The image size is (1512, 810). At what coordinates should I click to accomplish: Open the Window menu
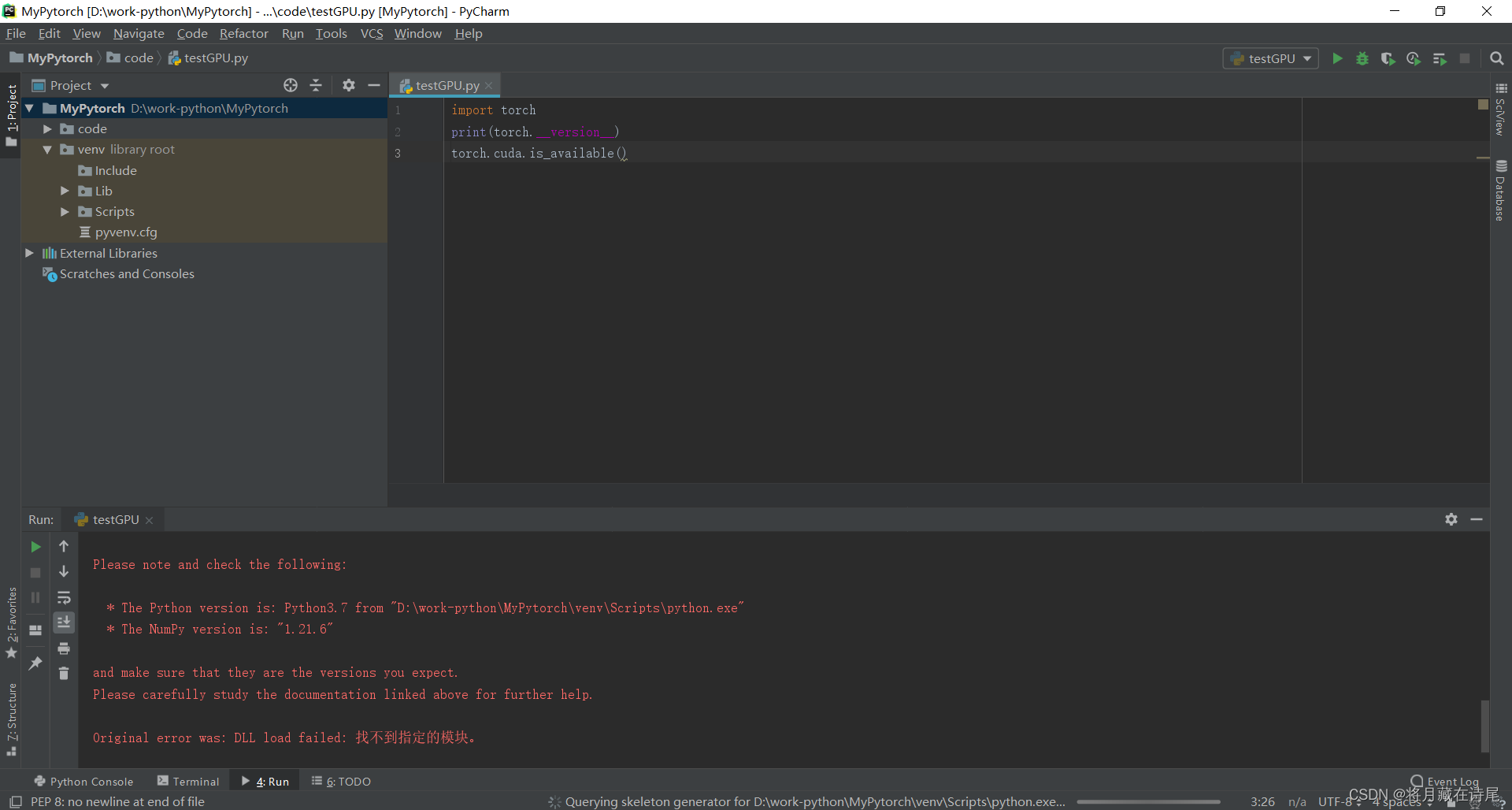(x=417, y=33)
